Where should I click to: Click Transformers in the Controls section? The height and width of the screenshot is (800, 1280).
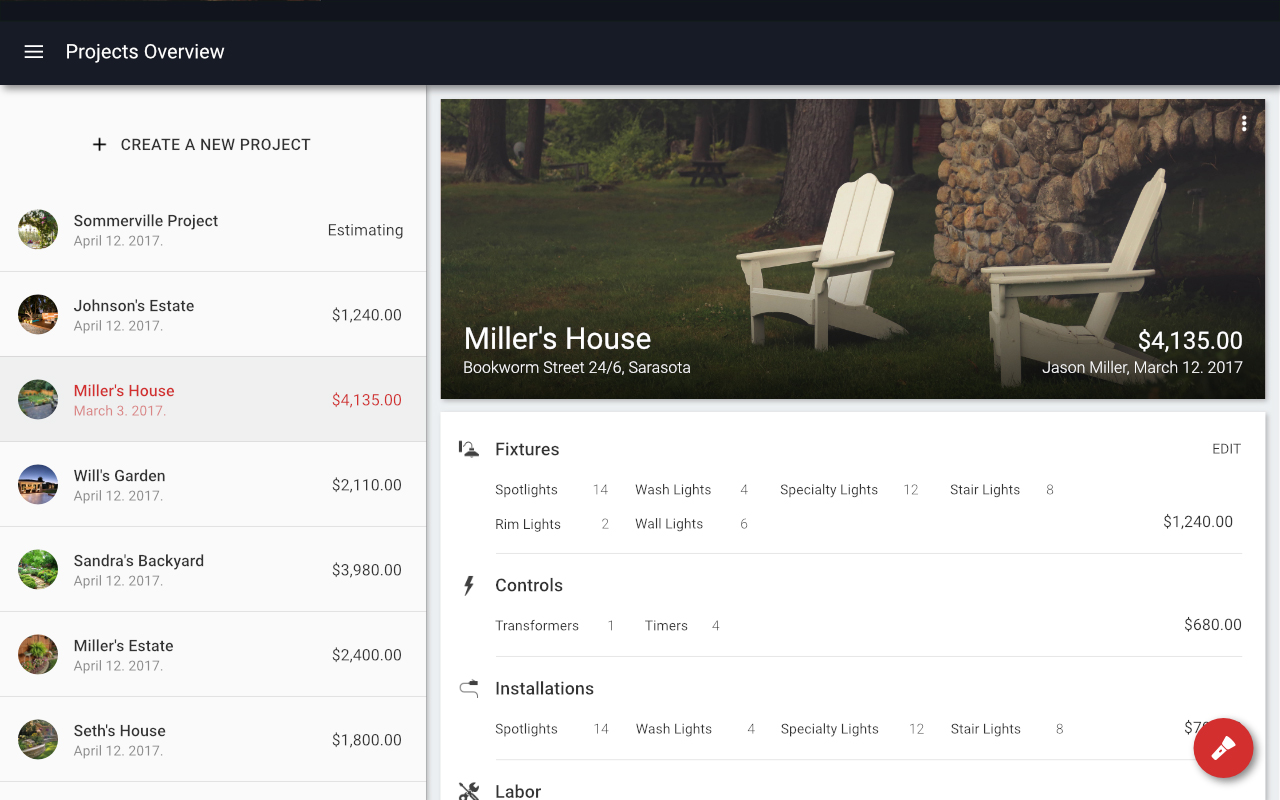537,626
